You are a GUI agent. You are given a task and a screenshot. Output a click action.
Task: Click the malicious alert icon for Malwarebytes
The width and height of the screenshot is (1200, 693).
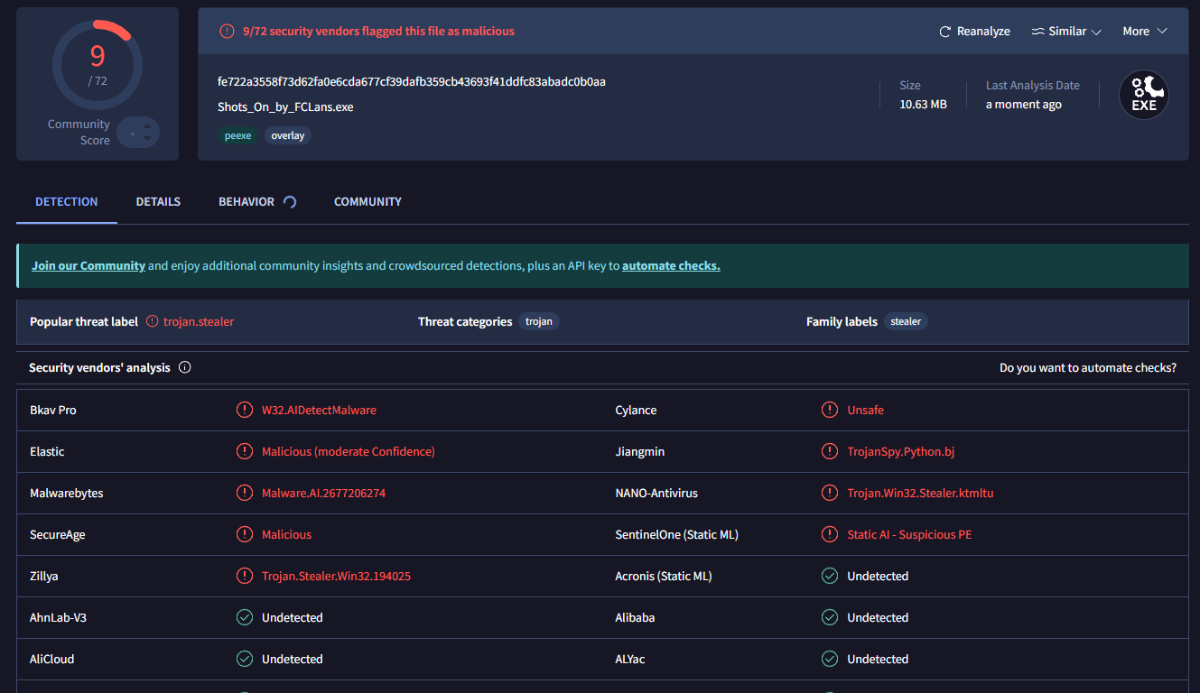(244, 493)
